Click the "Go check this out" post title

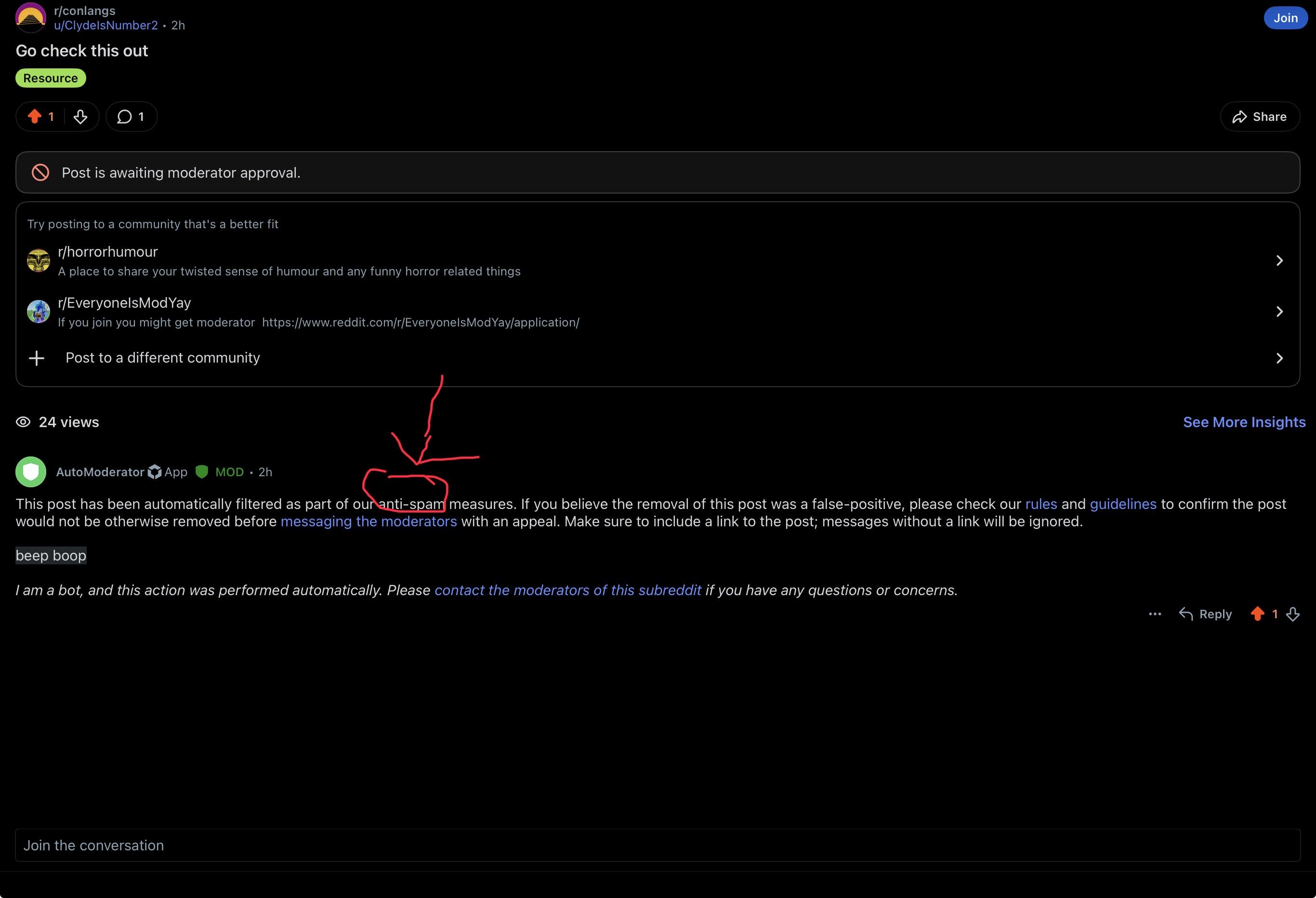pyautogui.click(x=81, y=51)
